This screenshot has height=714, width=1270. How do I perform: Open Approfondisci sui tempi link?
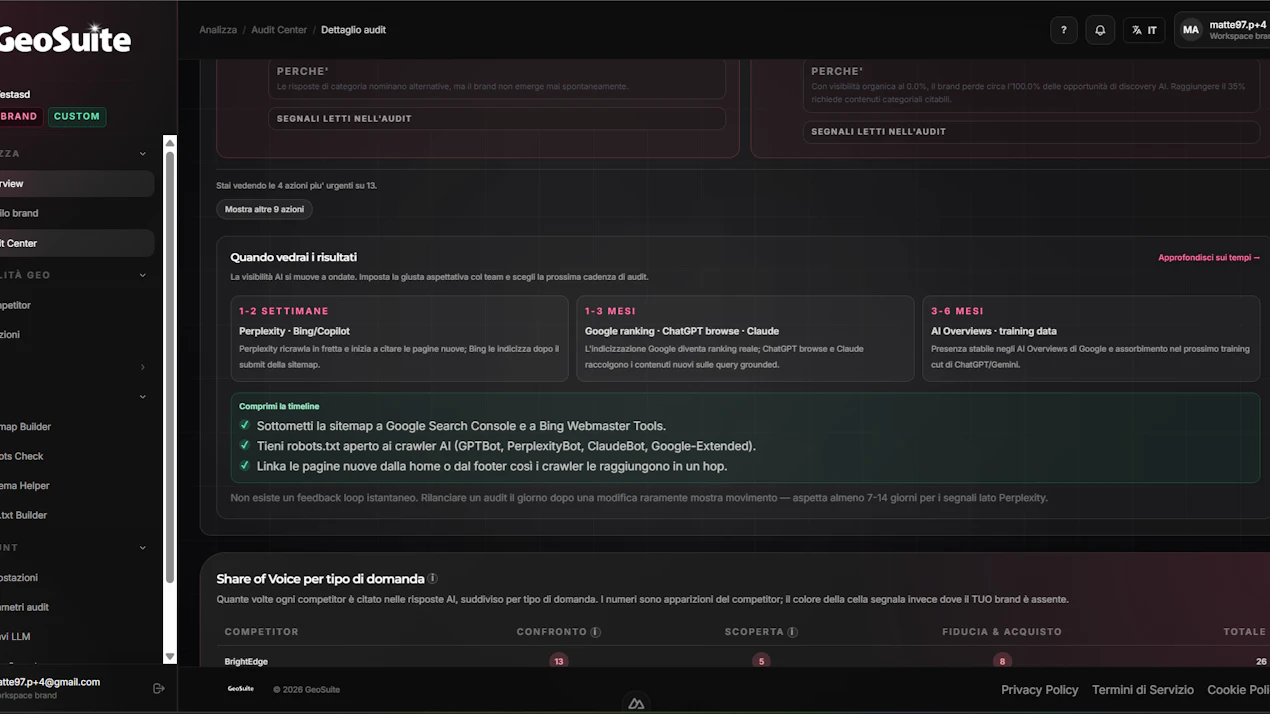1209,258
